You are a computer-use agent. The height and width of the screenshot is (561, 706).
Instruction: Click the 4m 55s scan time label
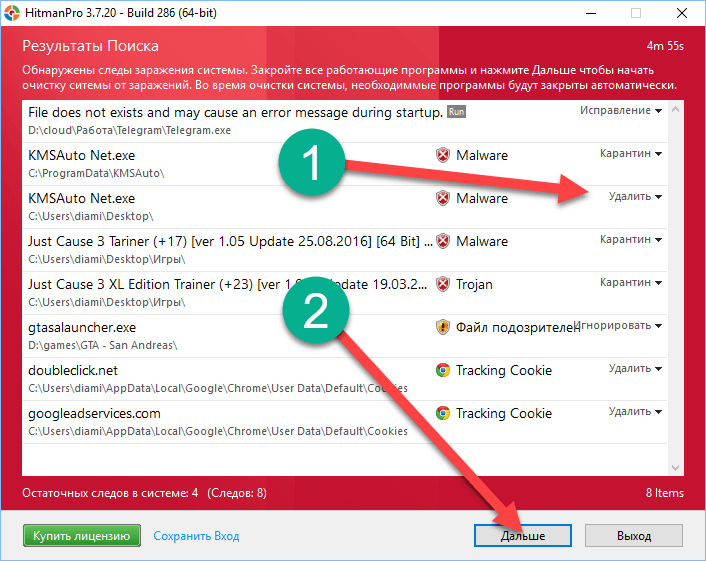pos(665,46)
